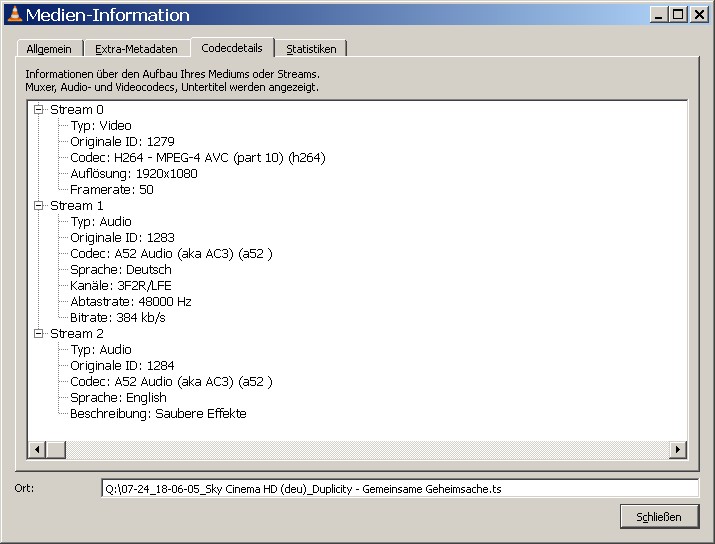Collapse the Stream 2 tree node
Image resolution: width=715 pixels, height=544 pixels.
pos(39,334)
